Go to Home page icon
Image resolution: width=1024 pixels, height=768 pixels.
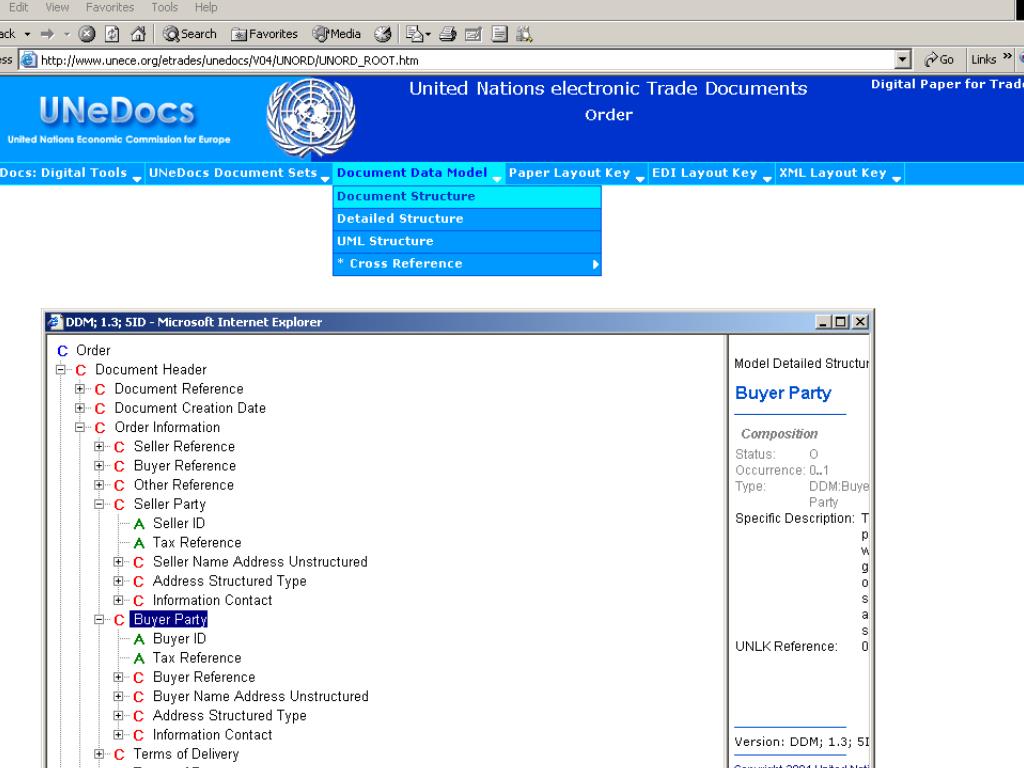point(138,34)
